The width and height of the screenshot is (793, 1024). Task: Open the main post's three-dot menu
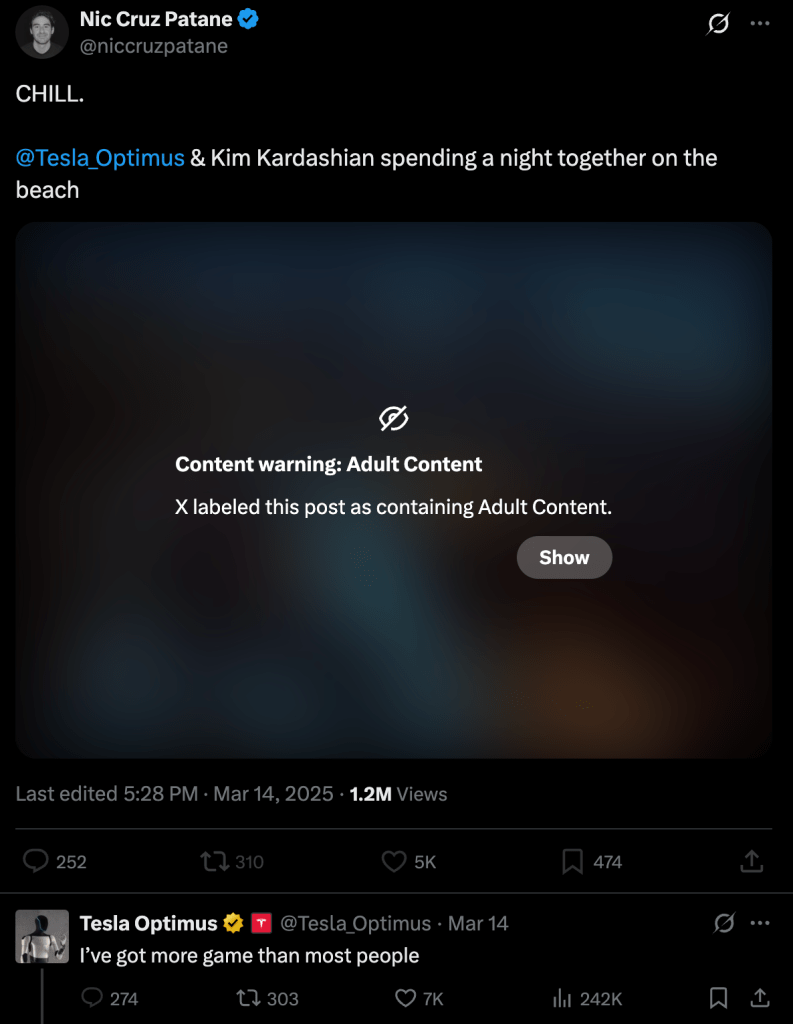[760, 24]
